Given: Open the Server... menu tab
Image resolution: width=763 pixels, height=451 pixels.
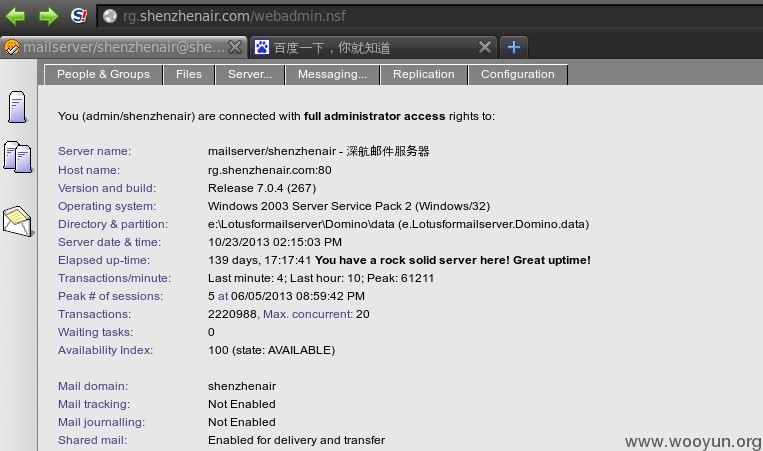Looking at the screenshot, I should [250, 74].
